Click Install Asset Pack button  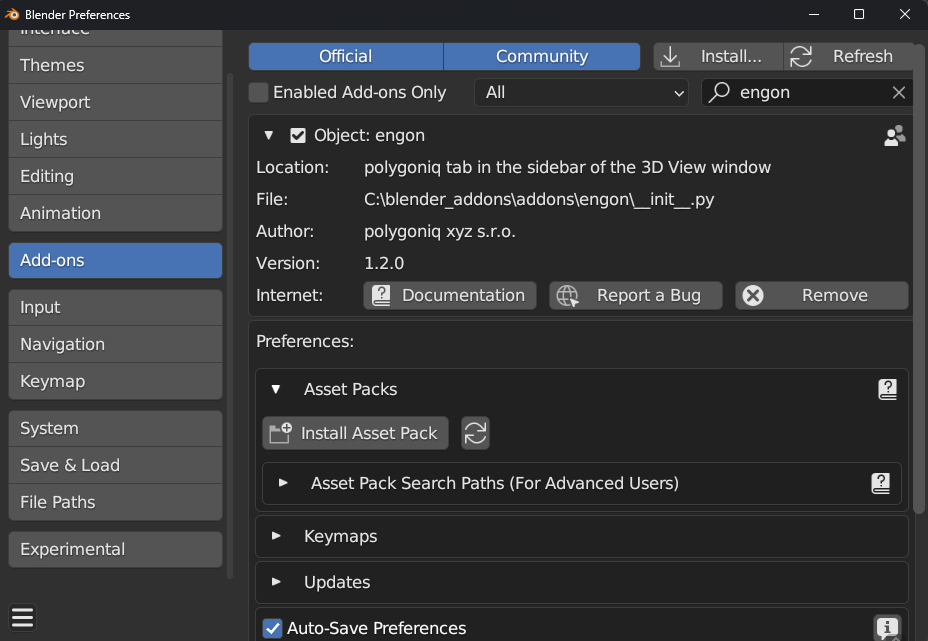tap(355, 433)
